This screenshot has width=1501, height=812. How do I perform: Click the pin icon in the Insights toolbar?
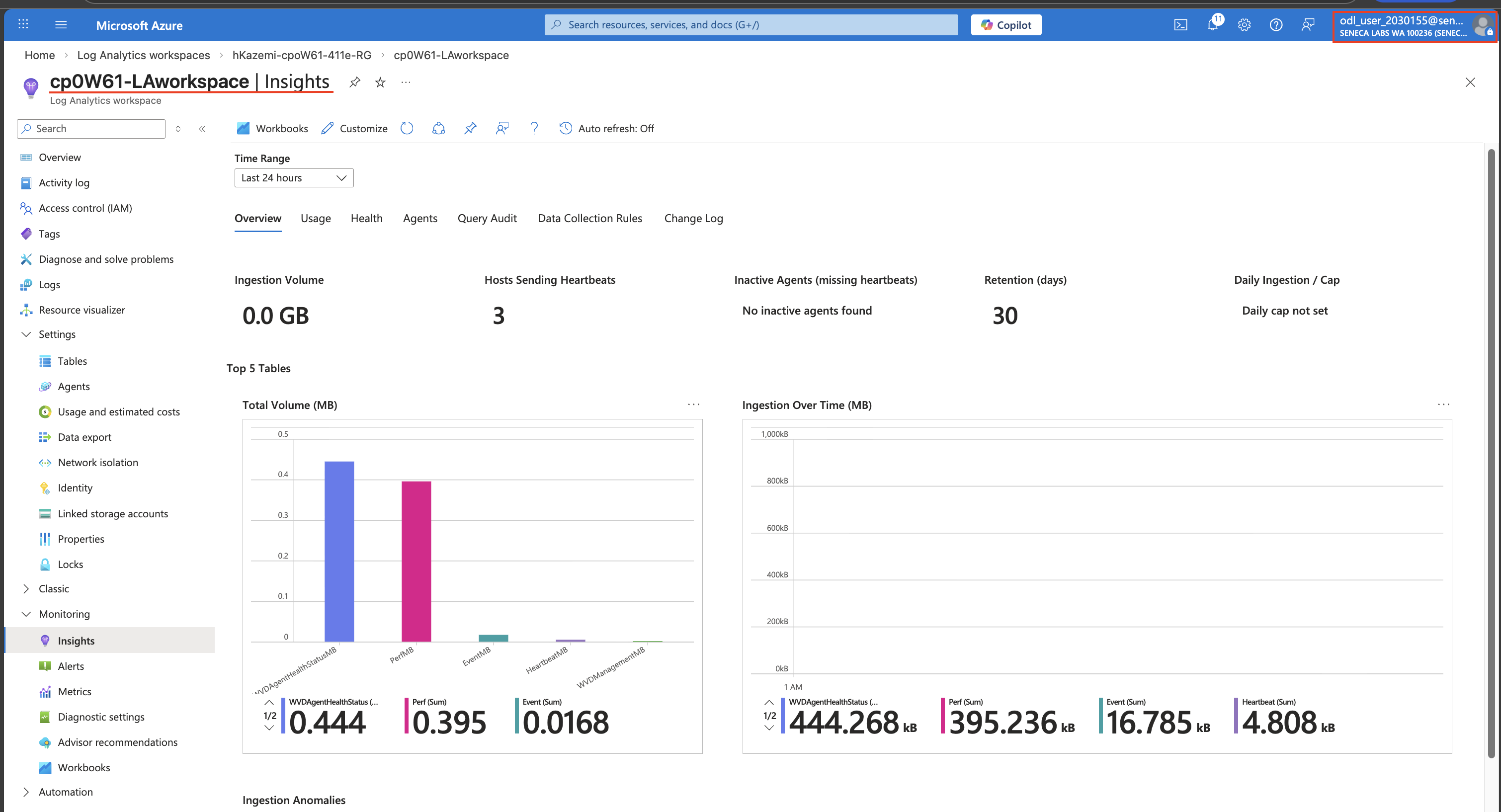pos(470,128)
